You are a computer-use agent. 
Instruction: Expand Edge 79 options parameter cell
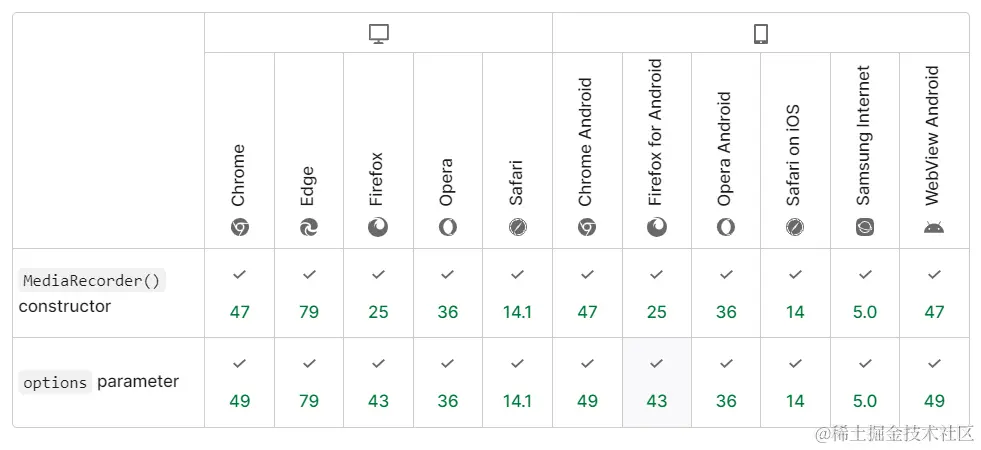[309, 383]
